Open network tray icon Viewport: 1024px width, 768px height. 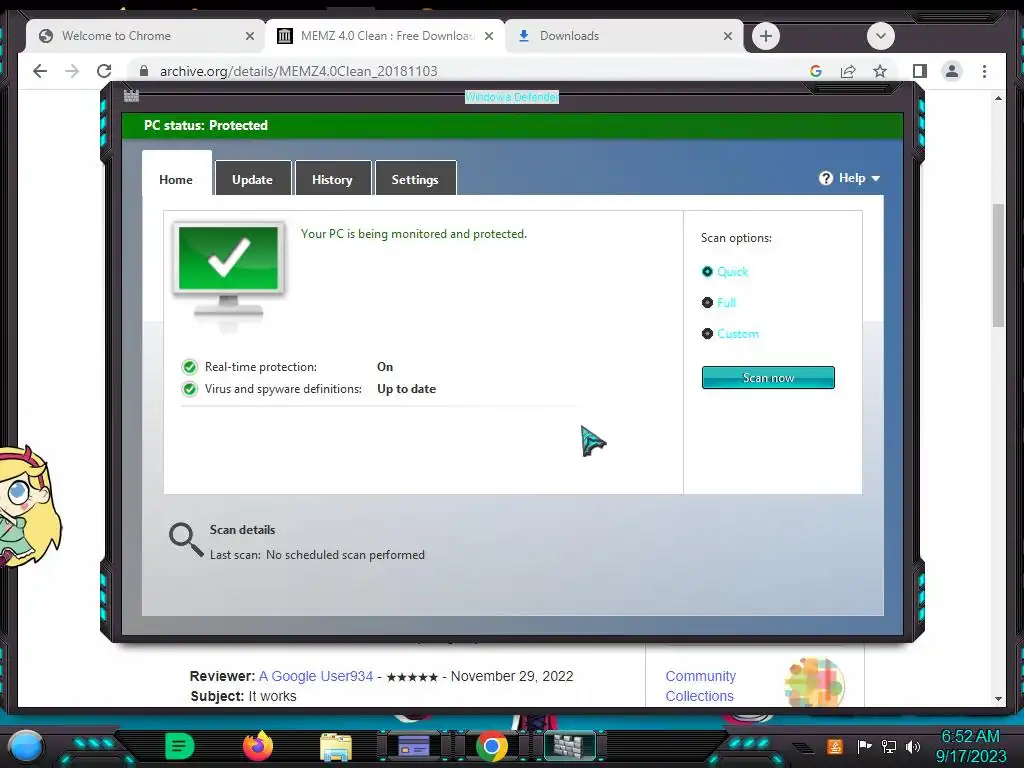pyautogui.click(x=889, y=746)
